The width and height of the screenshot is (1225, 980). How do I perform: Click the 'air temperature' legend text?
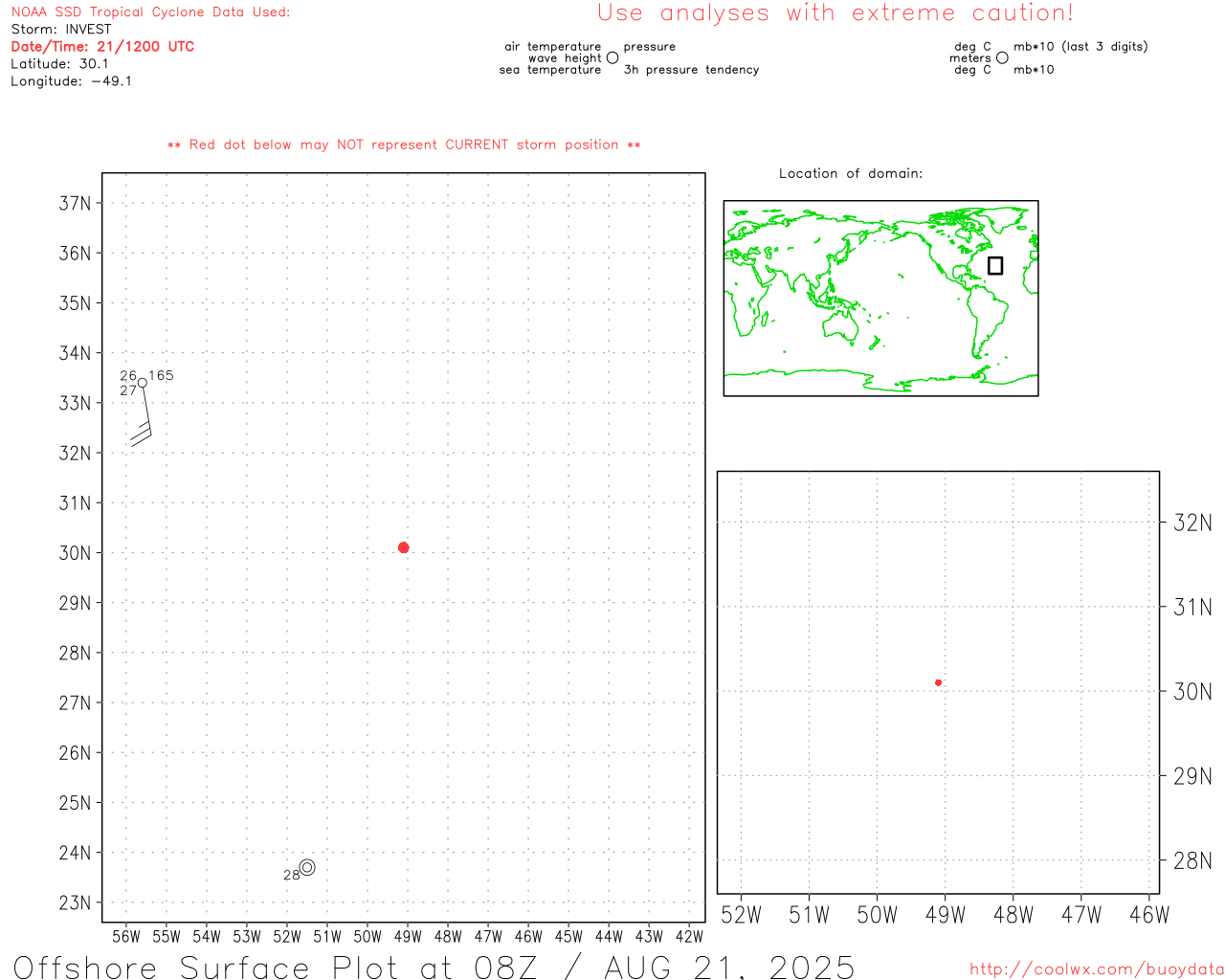(x=553, y=47)
